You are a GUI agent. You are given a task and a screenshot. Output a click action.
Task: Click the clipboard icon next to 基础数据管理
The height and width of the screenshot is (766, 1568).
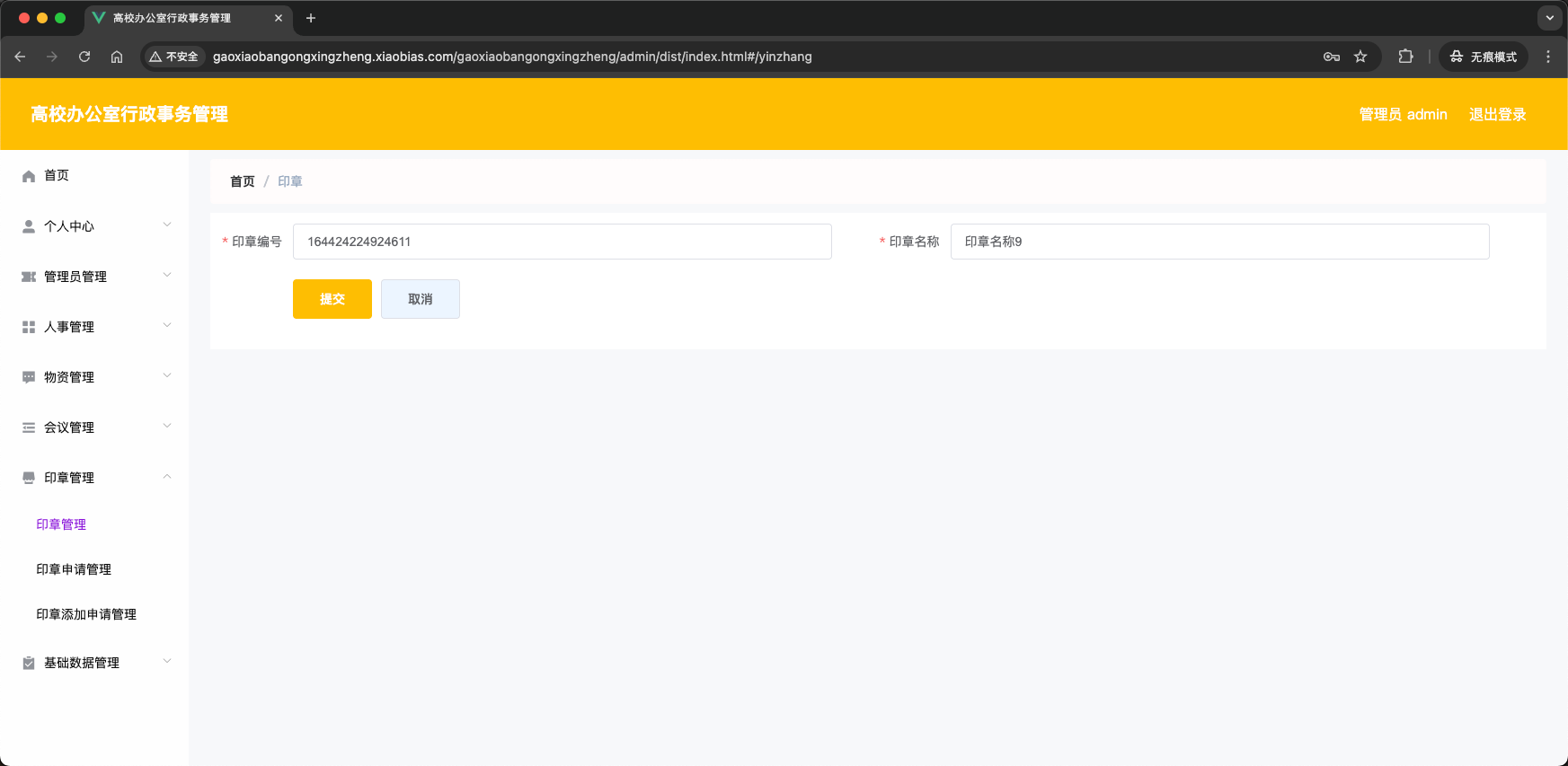29,663
